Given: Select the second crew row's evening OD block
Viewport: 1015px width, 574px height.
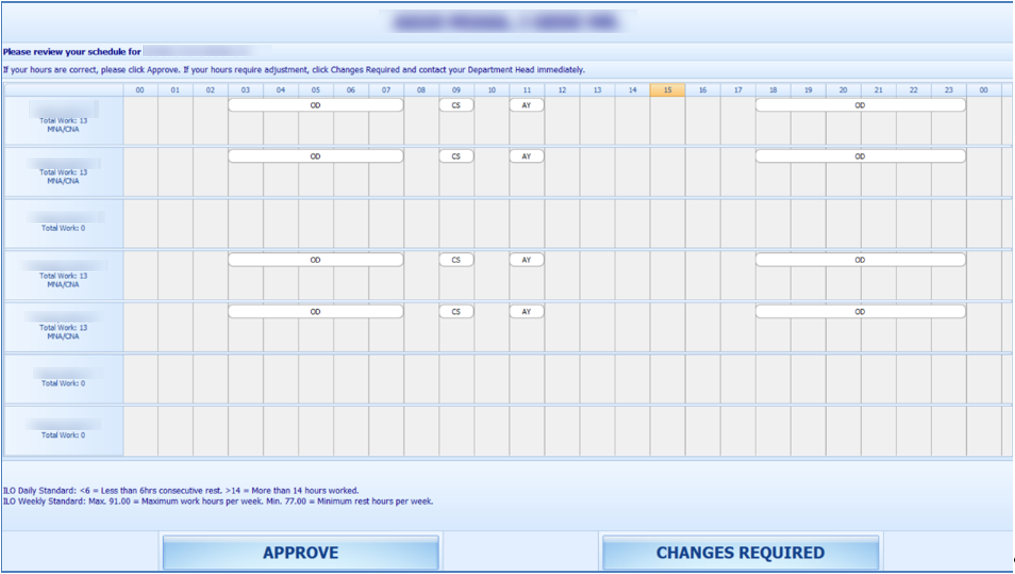Looking at the screenshot, I should (x=860, y=156).
